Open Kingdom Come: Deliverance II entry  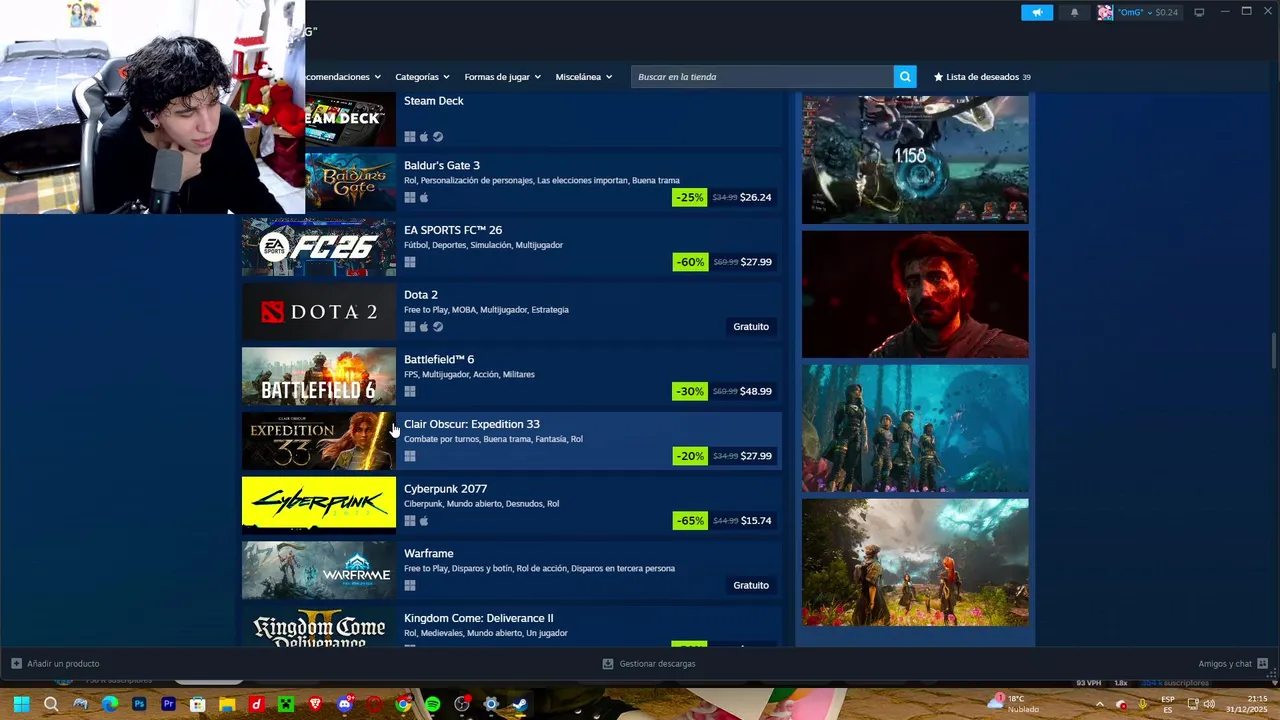[511, 626]
